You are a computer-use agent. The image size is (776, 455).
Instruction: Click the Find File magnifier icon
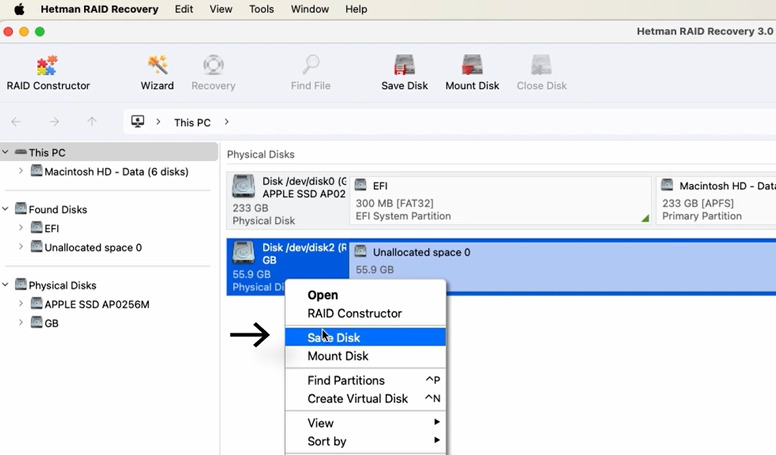(x=311, y=65)
